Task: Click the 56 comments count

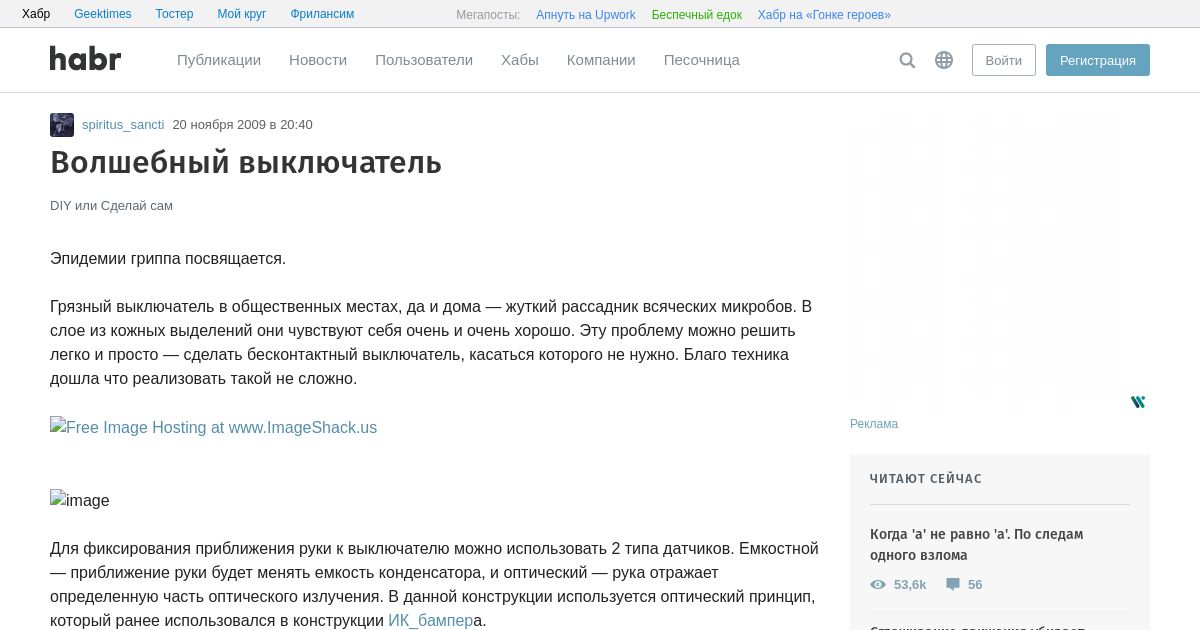Action: point(975,585)
